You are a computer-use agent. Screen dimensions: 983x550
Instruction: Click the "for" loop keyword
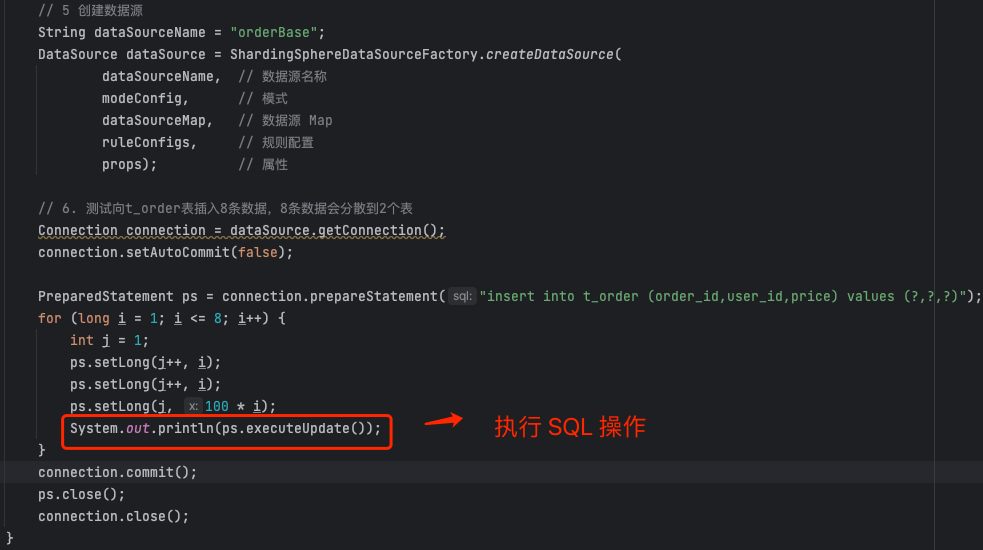[49, 318]
